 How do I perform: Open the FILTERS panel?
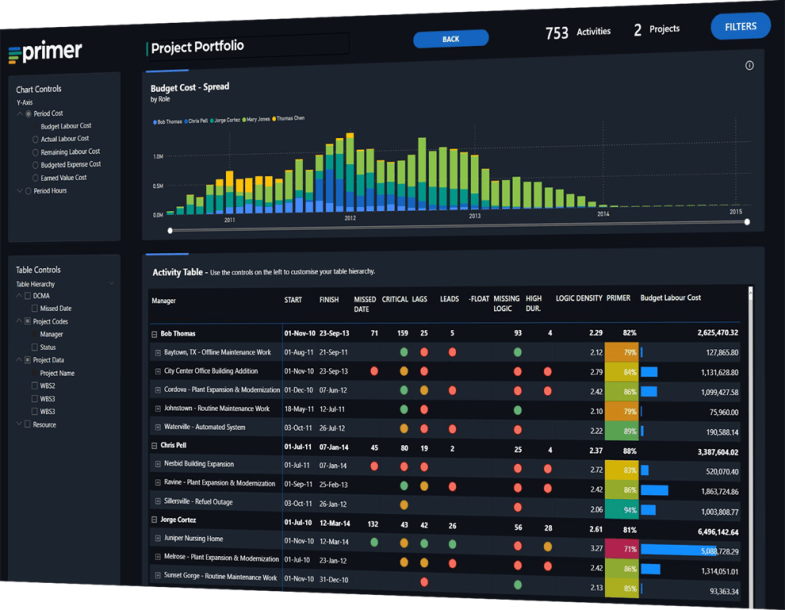point(740,27)
